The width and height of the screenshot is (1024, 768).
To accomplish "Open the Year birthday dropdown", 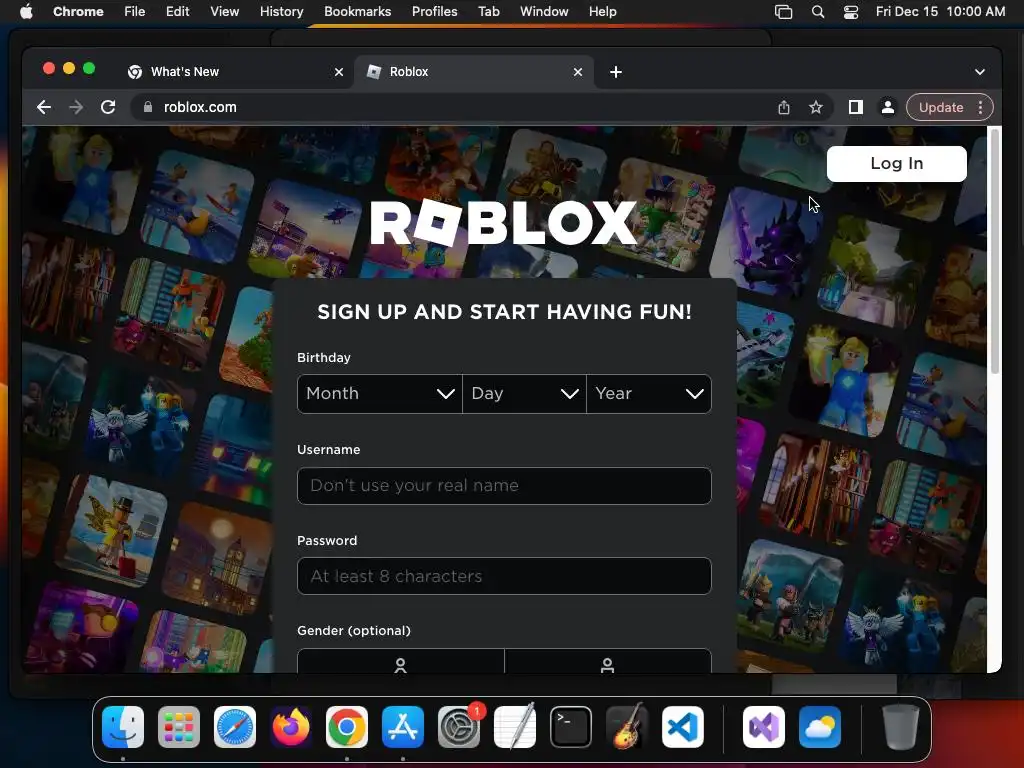I will [x=649, y=394].
